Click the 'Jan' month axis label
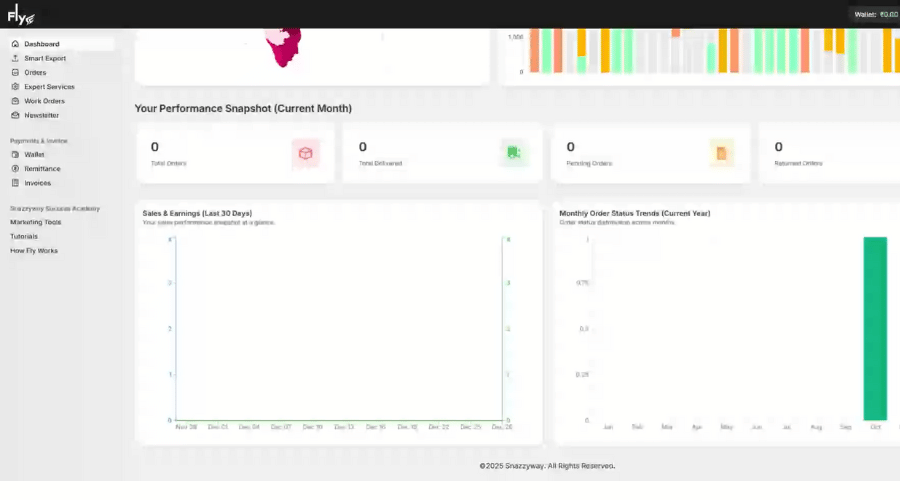 click(608, 427)
